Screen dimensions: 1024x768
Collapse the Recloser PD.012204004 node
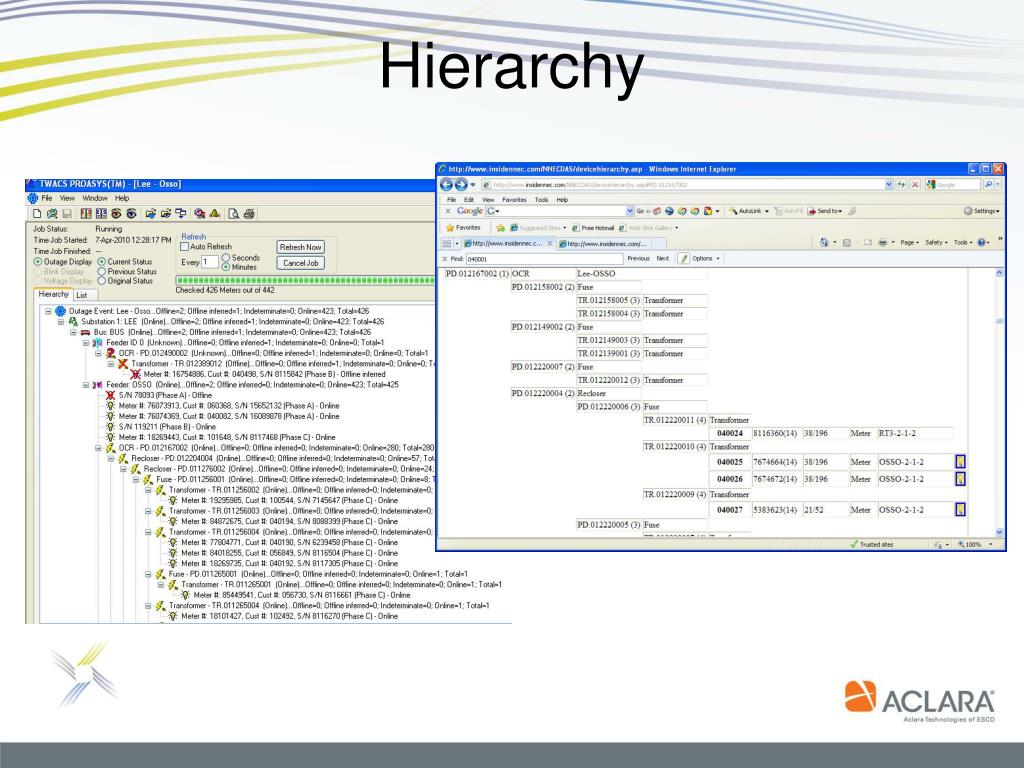click(x=110, y=458)
